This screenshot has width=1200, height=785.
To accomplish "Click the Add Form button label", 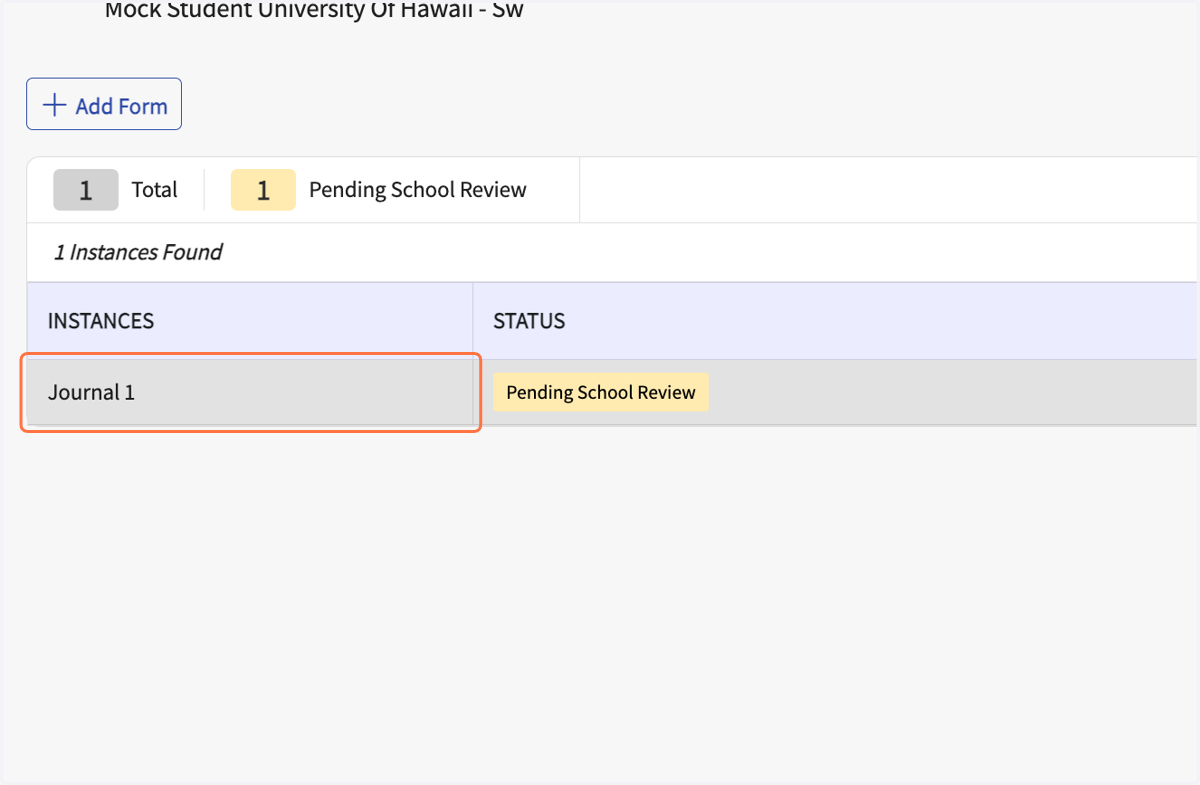I will (121, 106).
